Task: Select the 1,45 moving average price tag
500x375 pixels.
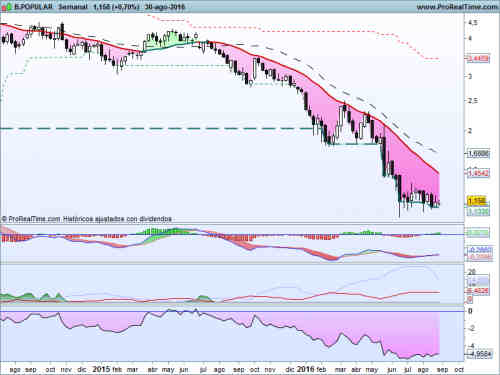Action: pyautogui.click(x=478, y=173)
